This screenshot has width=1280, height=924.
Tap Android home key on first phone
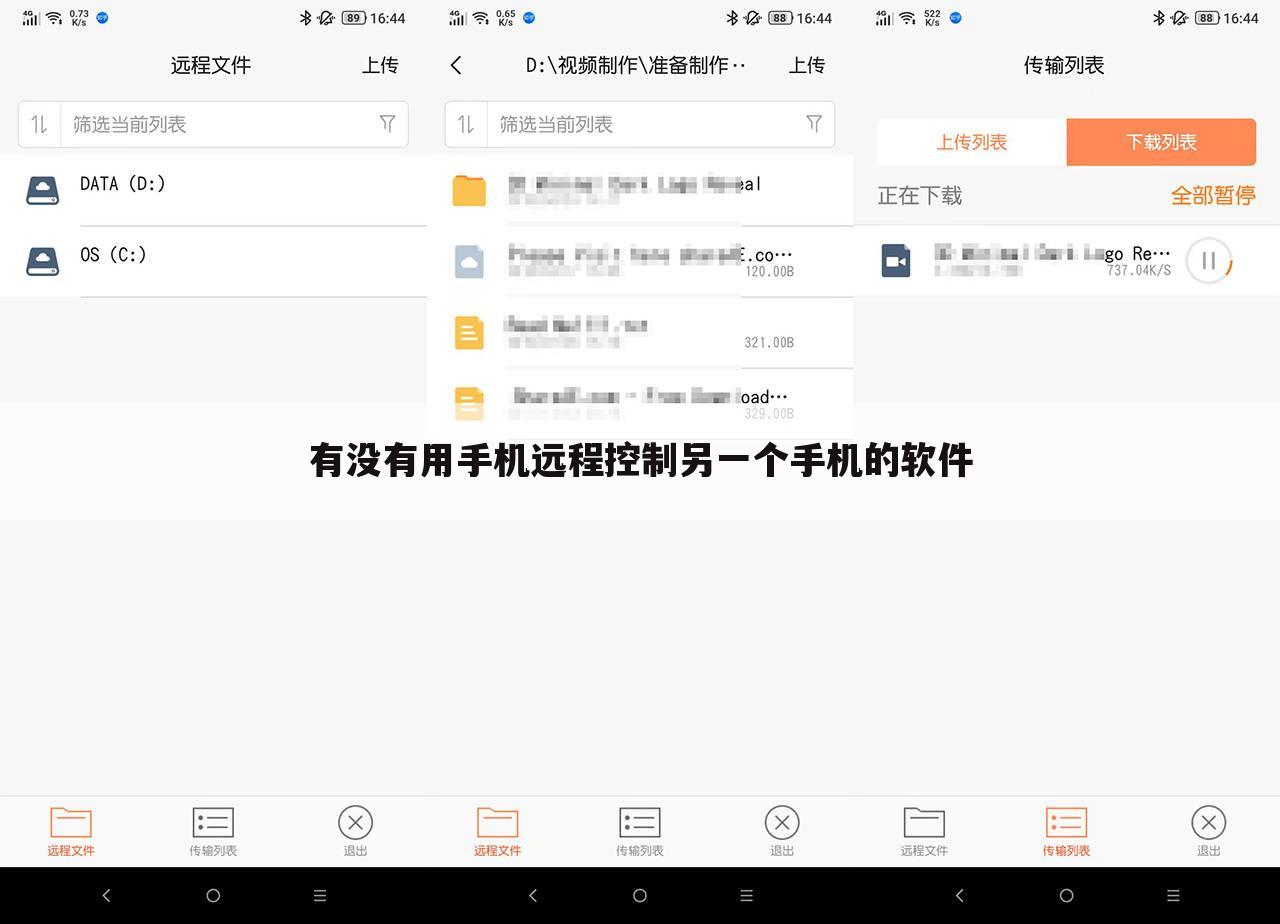(x=213, y=895)
